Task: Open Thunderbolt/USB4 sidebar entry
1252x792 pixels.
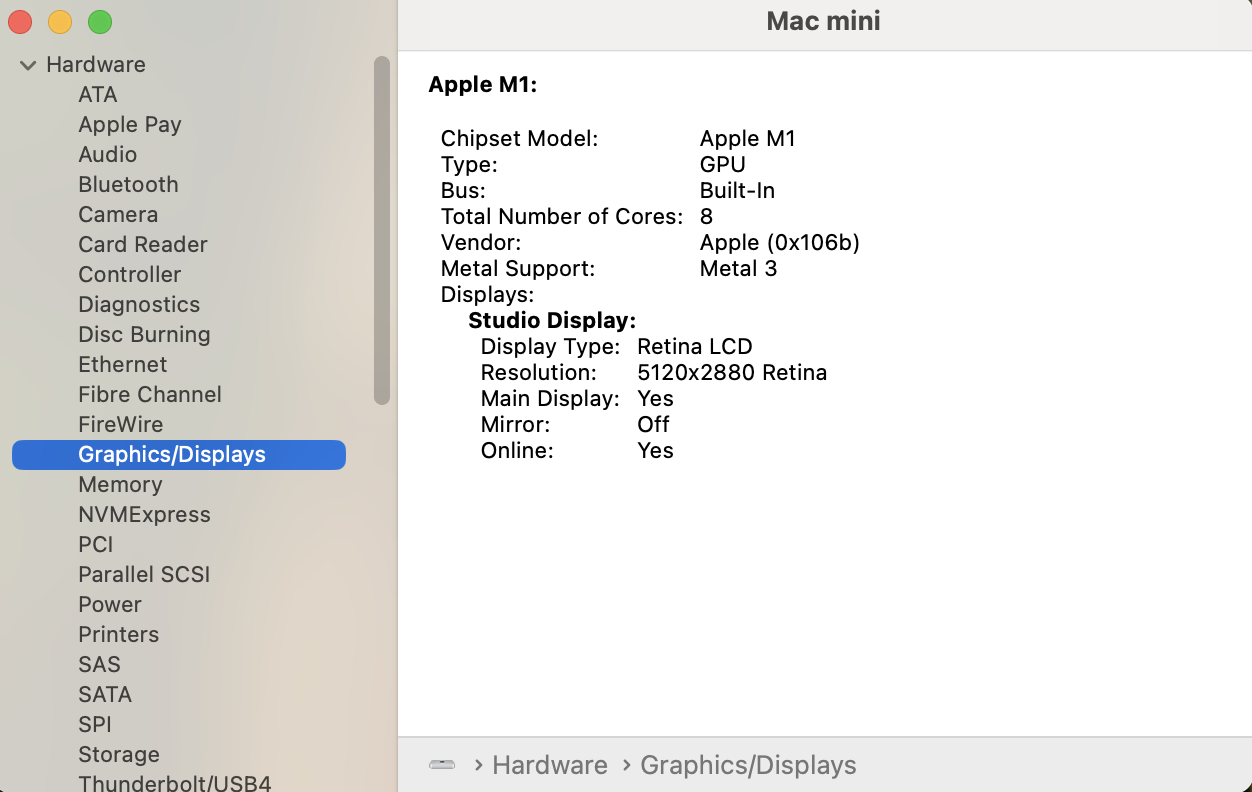Action: pyautogui.click(x=175, y=783)
